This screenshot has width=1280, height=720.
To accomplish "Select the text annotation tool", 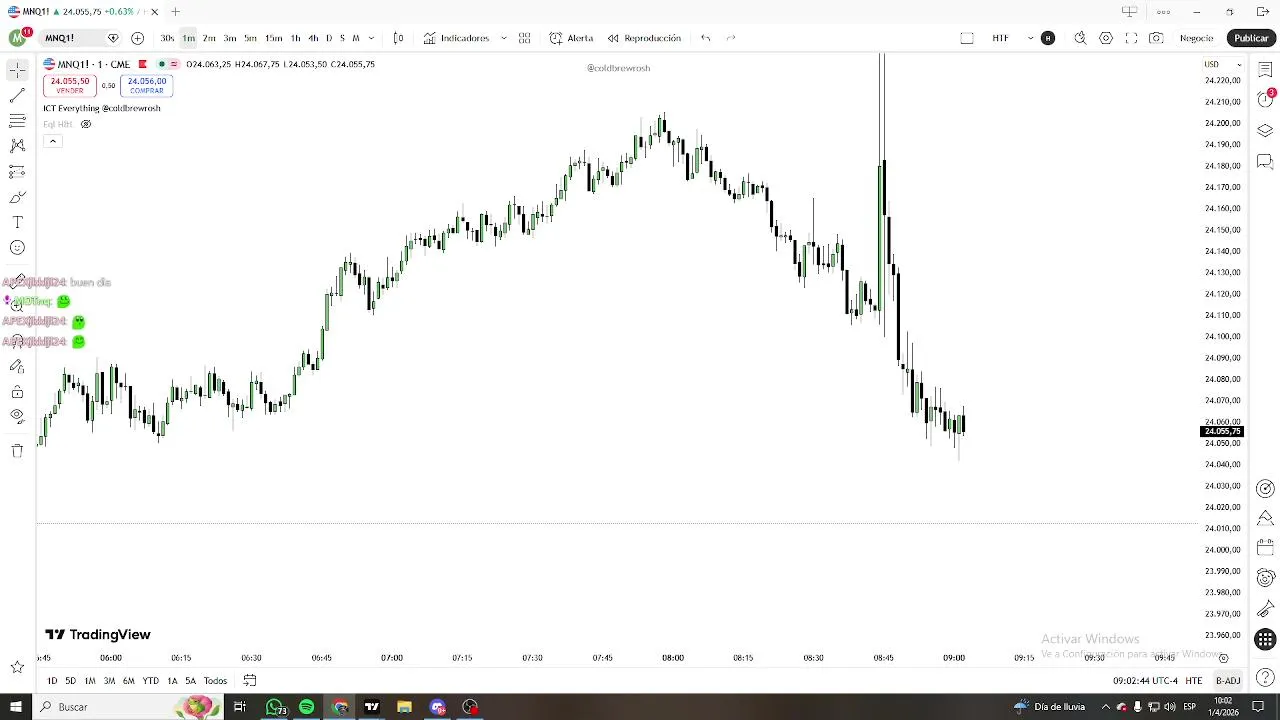I will [x=17, y=222].
